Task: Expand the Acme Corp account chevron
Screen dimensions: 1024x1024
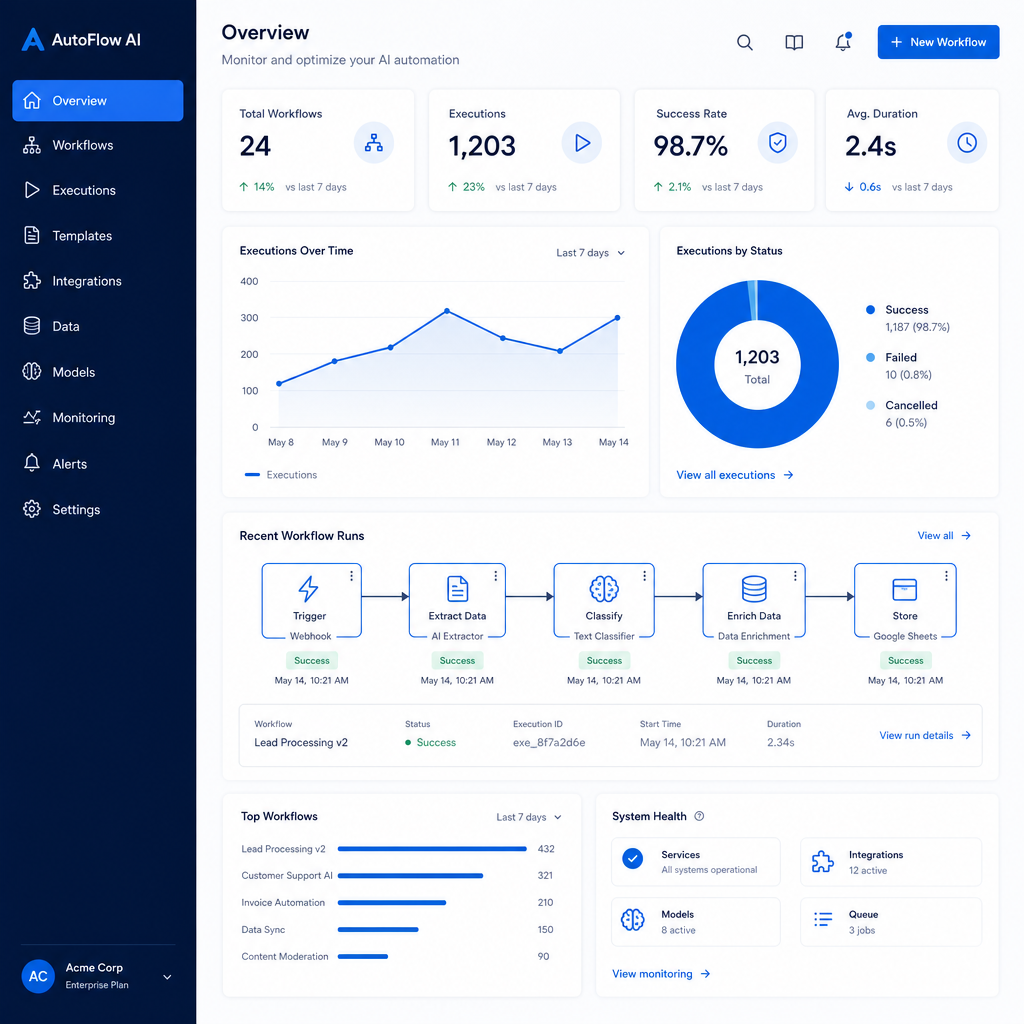Action: (167, 977)
